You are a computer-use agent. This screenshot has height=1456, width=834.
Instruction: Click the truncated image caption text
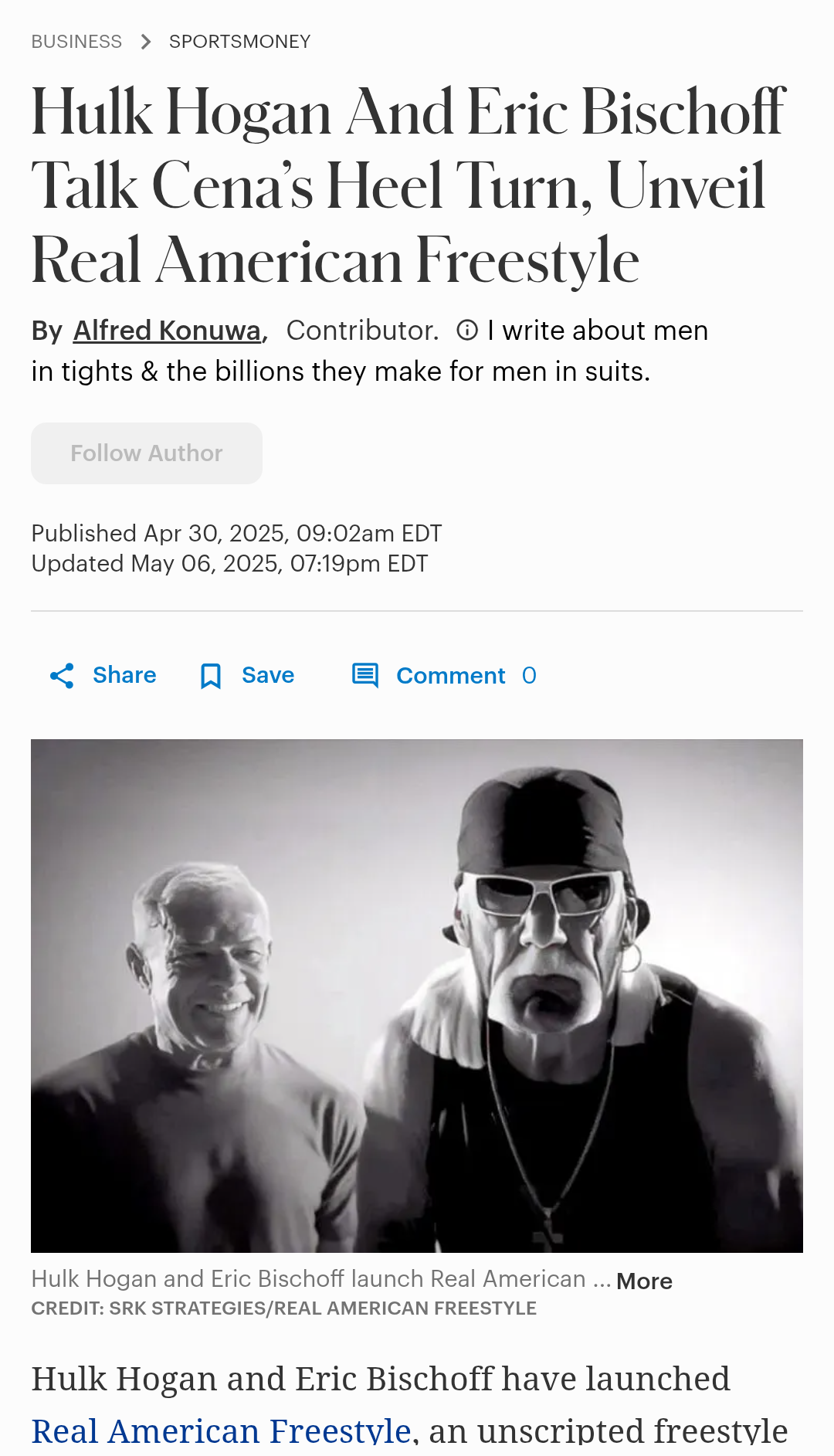(x=309, y=1279)
